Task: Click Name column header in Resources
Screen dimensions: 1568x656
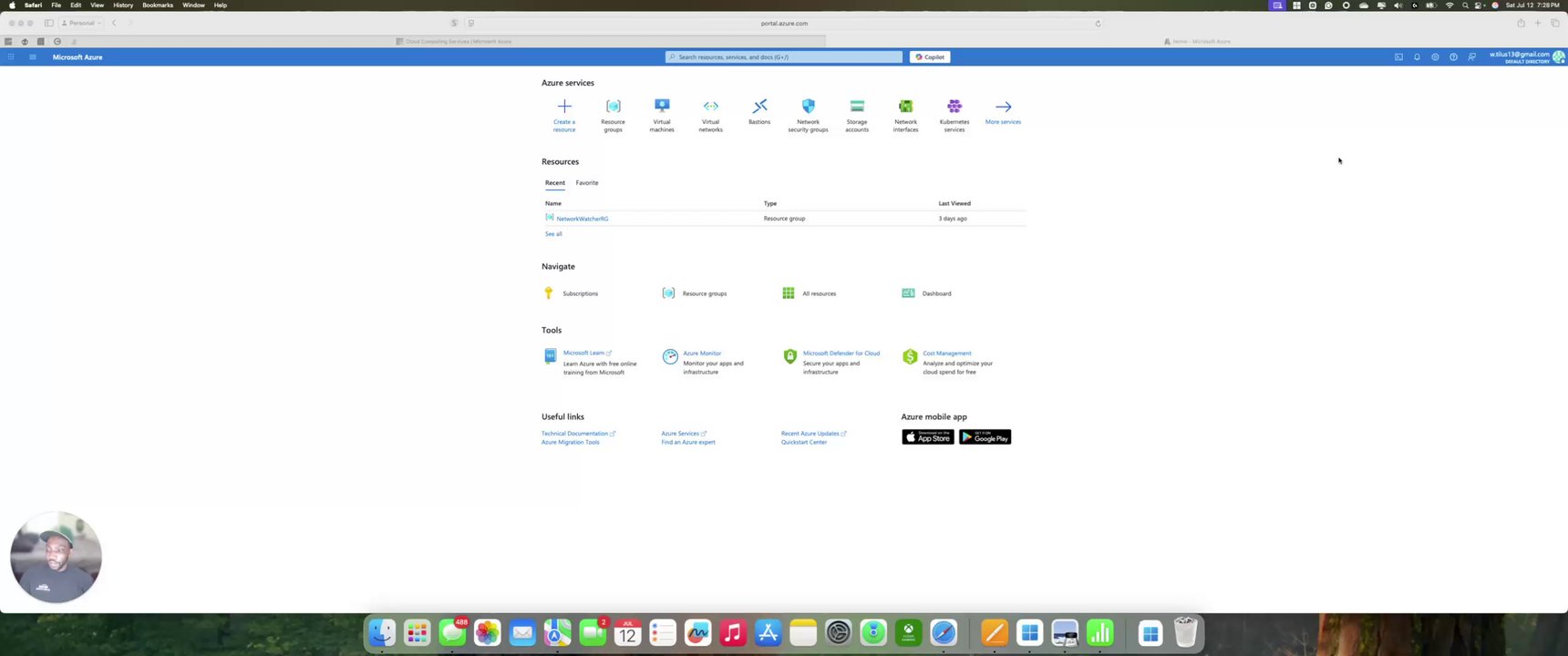Action: [553, 203]
